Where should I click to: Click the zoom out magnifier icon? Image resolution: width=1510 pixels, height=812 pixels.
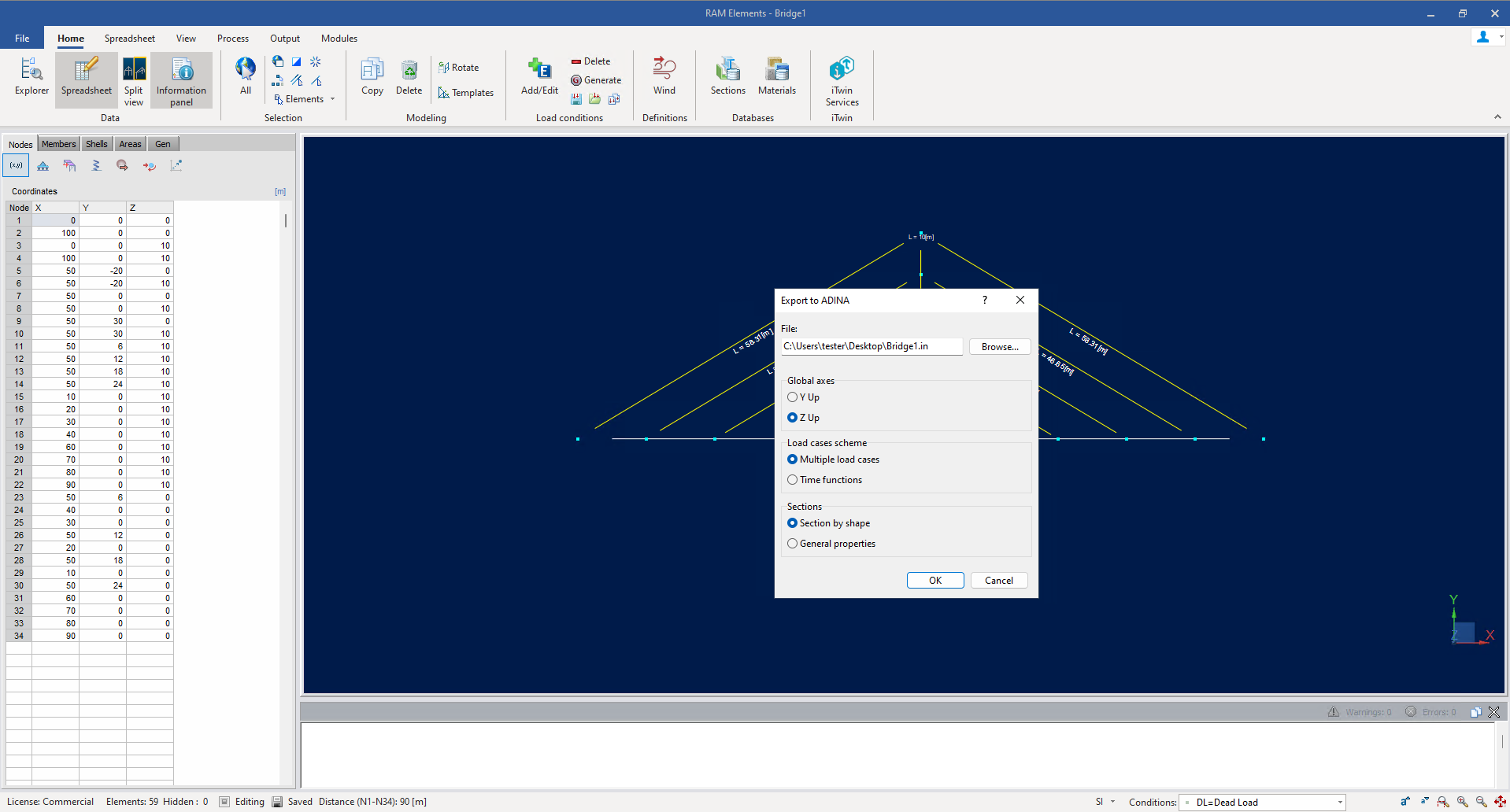click(x=1481, y=802)
